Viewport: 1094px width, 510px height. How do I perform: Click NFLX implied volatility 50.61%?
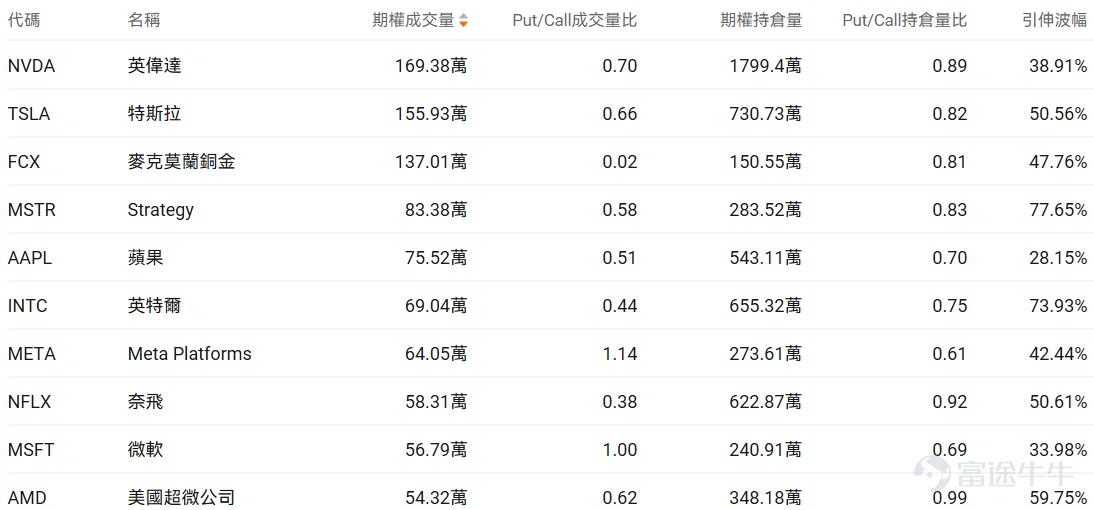point(1058,402)
